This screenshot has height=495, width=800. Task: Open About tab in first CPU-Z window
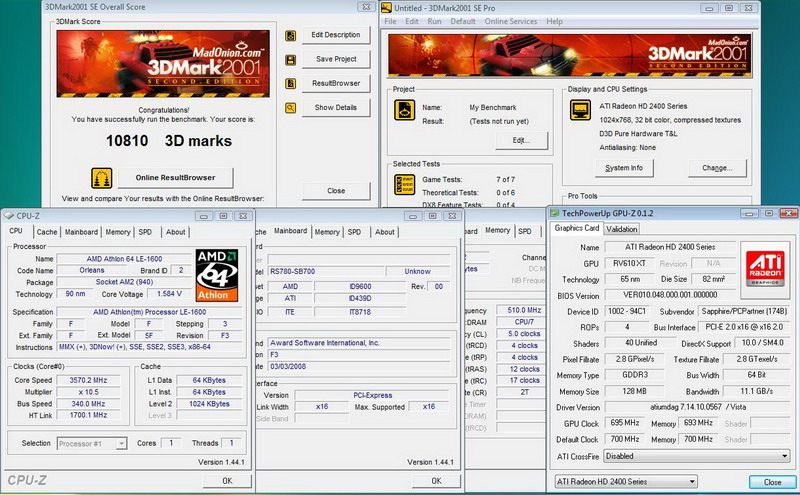176,232
